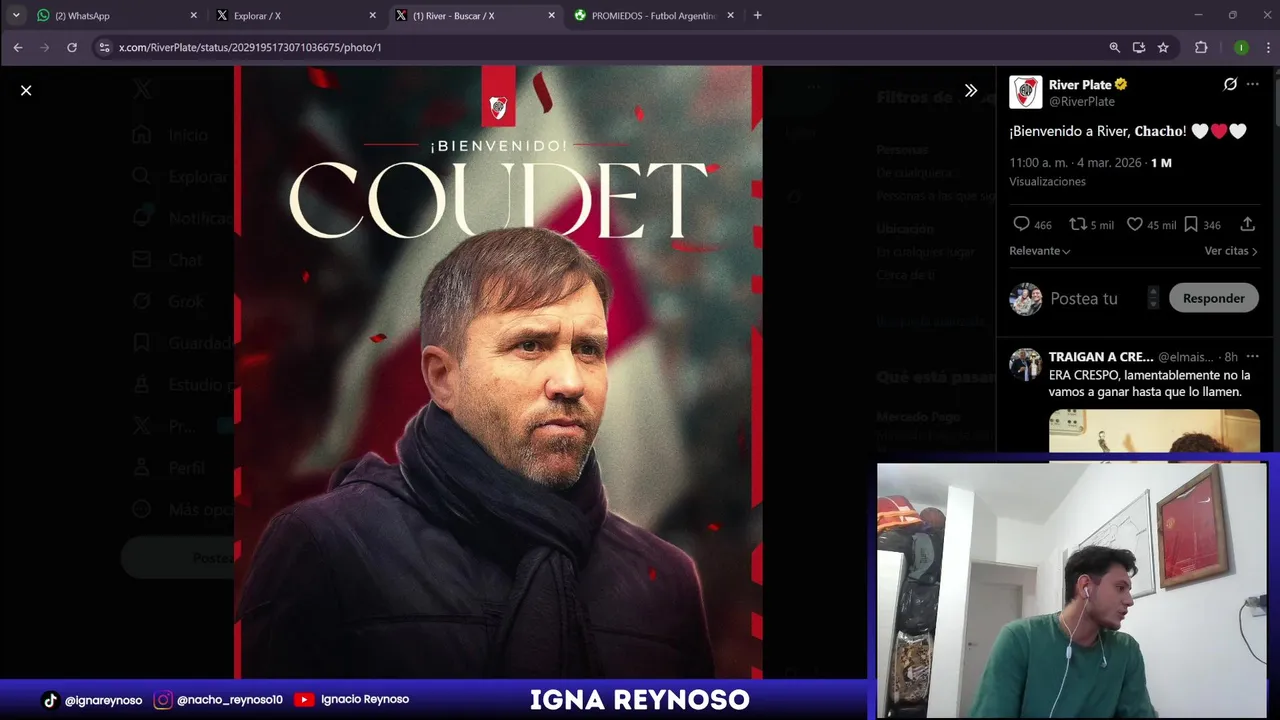
Task: Open a new browser tab
Action: tap(757, 15)
